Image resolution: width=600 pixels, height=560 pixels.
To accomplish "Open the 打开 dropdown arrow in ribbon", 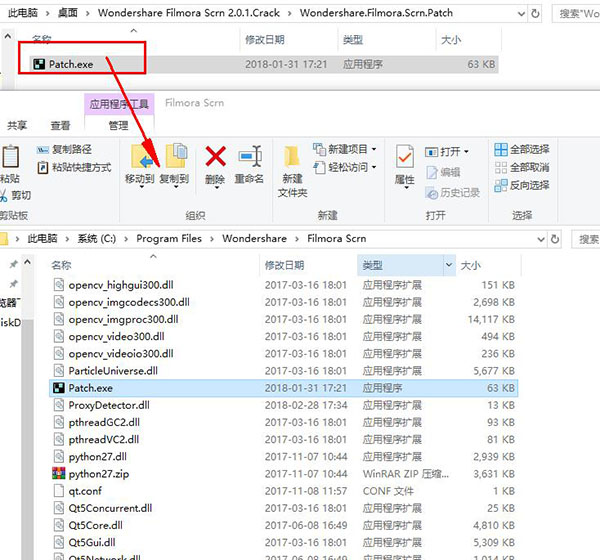I will click(x=467, y=151).
